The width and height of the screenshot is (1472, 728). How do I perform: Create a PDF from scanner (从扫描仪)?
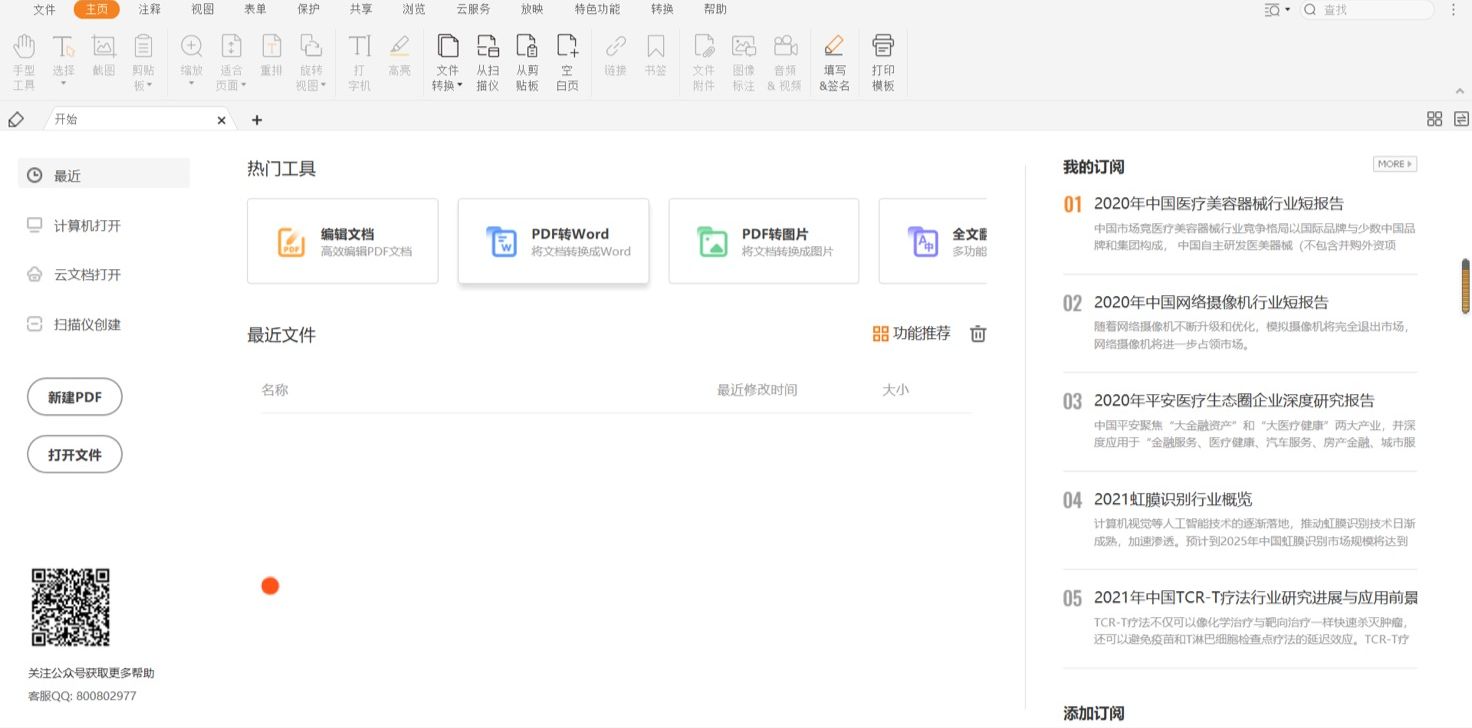coord(487,60)
